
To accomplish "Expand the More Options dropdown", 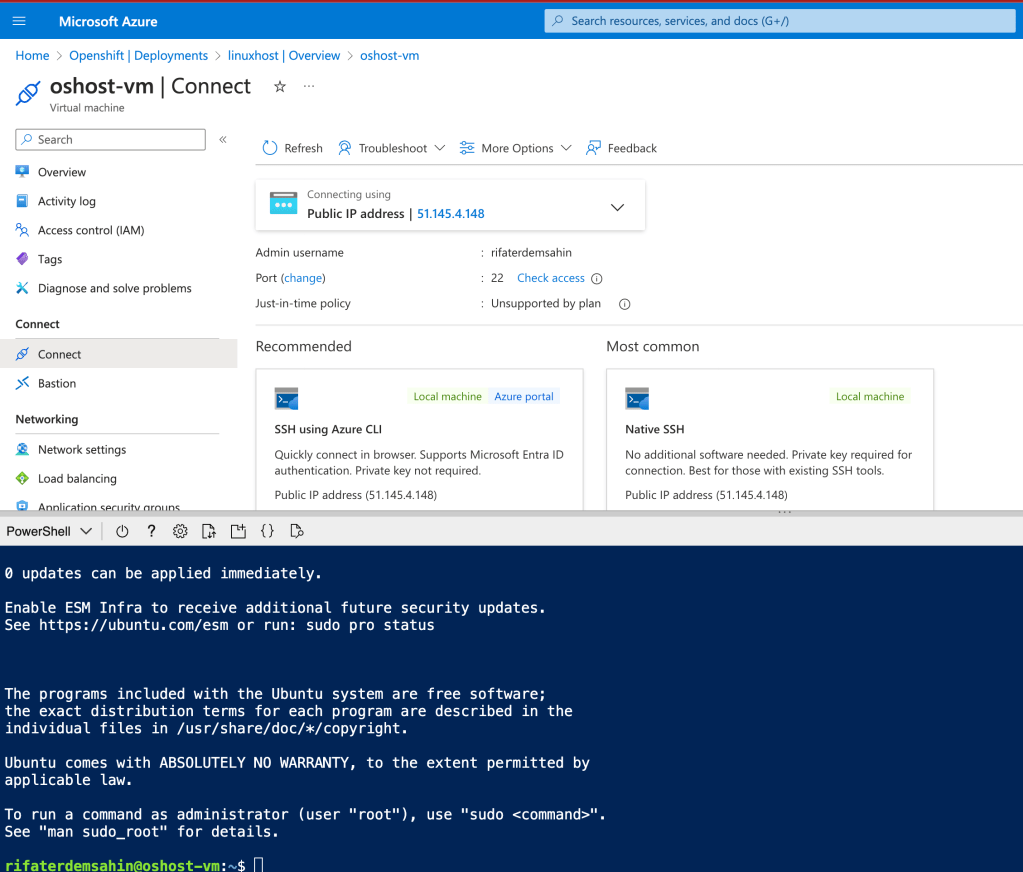I will pos(515,148).
